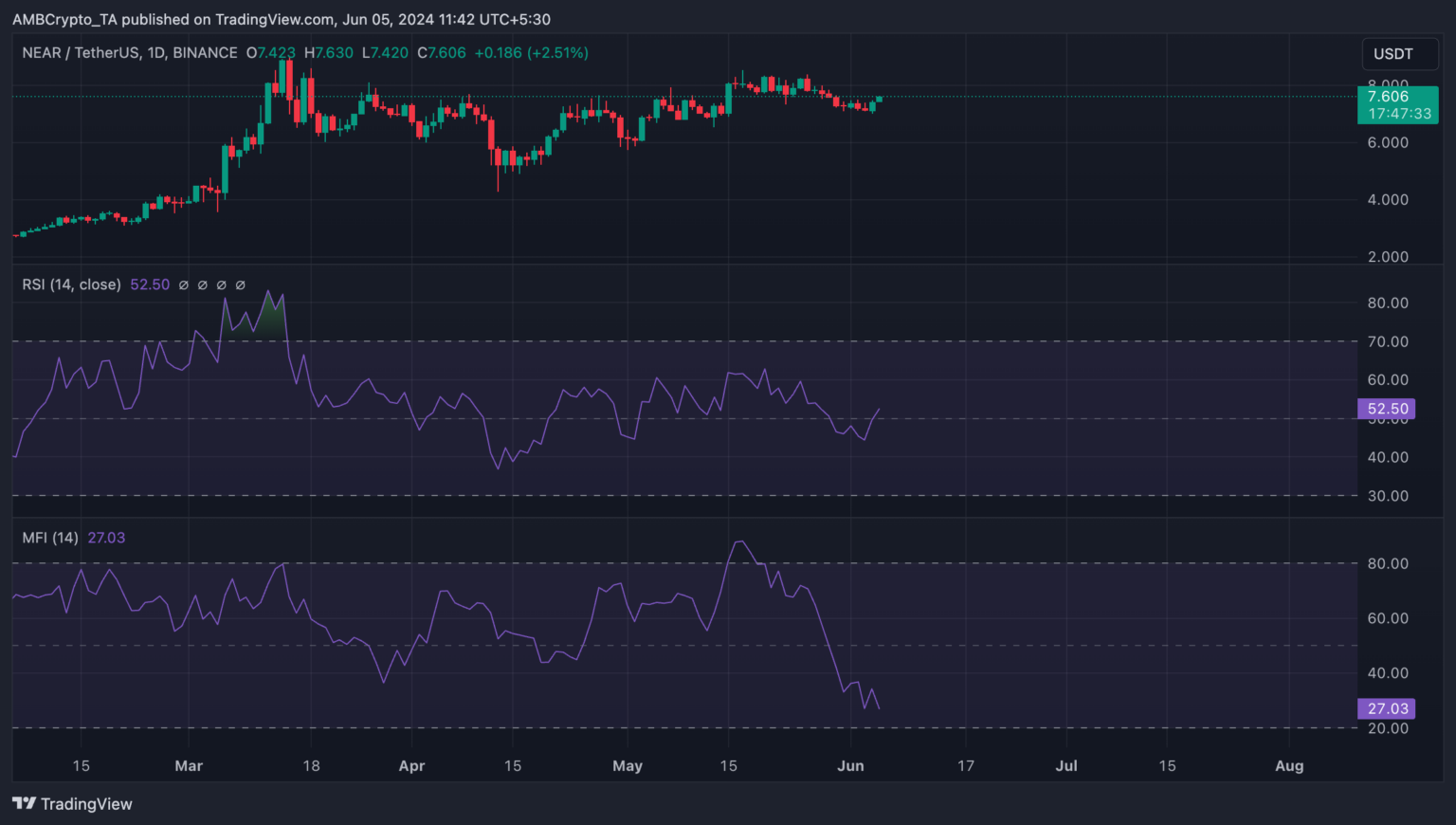Click second ∅ symbol in RSI legend
The width and height of the screenshot is (1456, 825).
coord(203,284)
